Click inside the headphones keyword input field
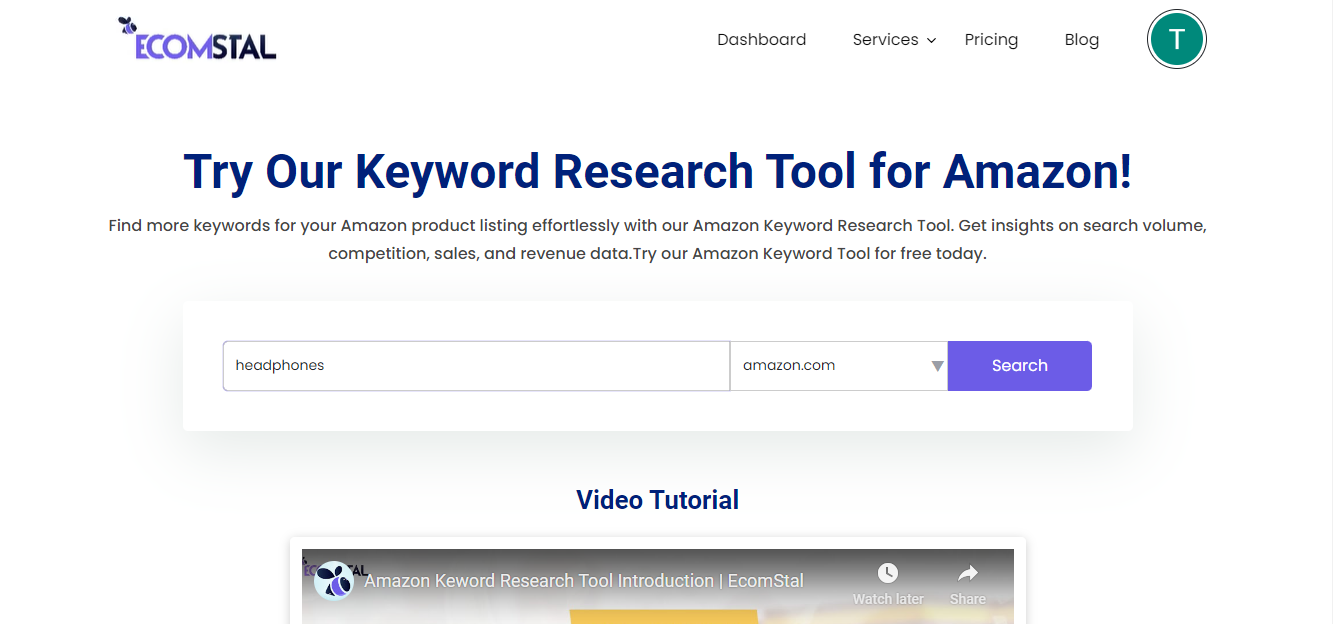Viewport: 1333px width, 624px height. 476,365
